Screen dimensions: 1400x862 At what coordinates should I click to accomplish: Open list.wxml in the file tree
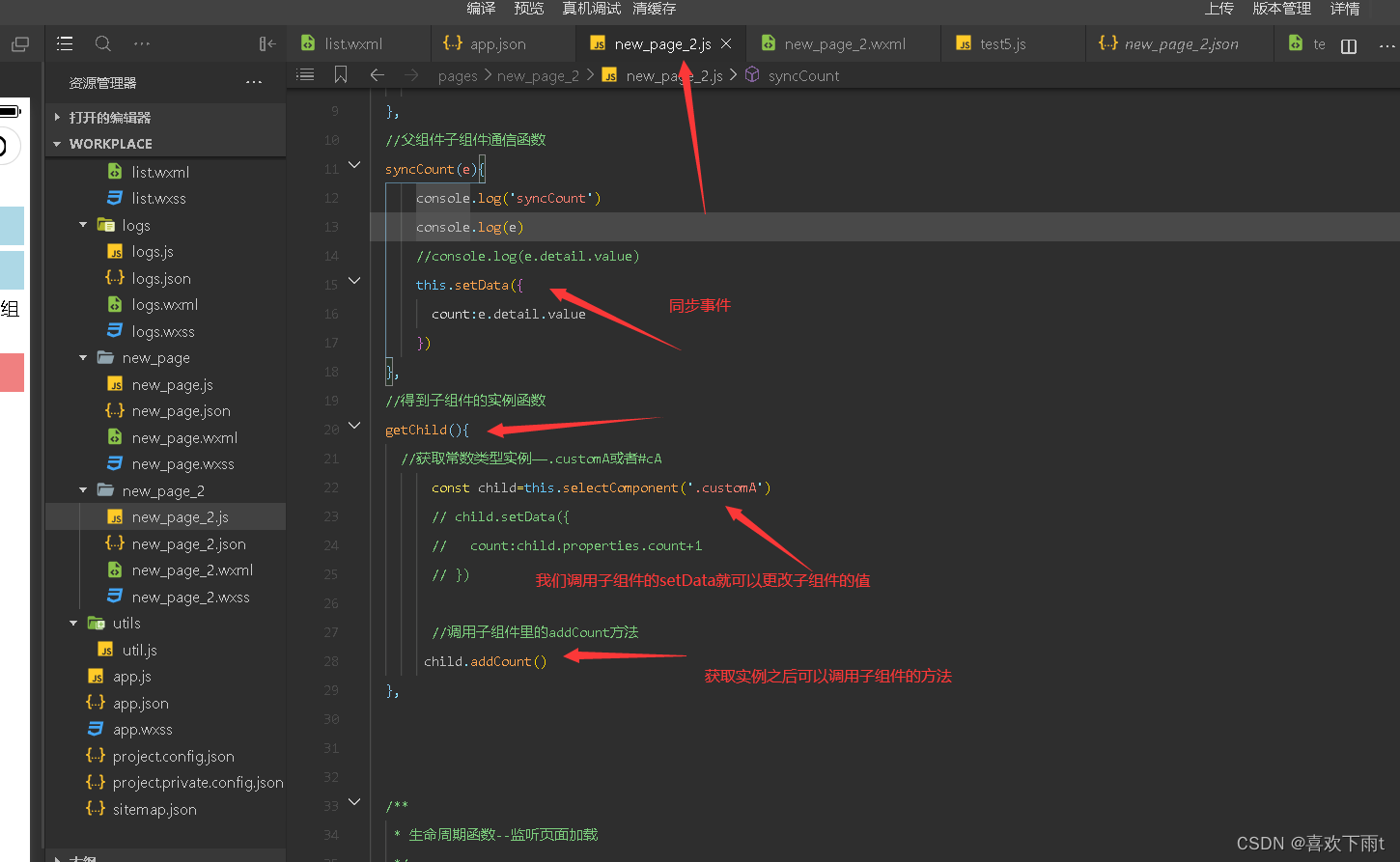[x=160, y=172]
